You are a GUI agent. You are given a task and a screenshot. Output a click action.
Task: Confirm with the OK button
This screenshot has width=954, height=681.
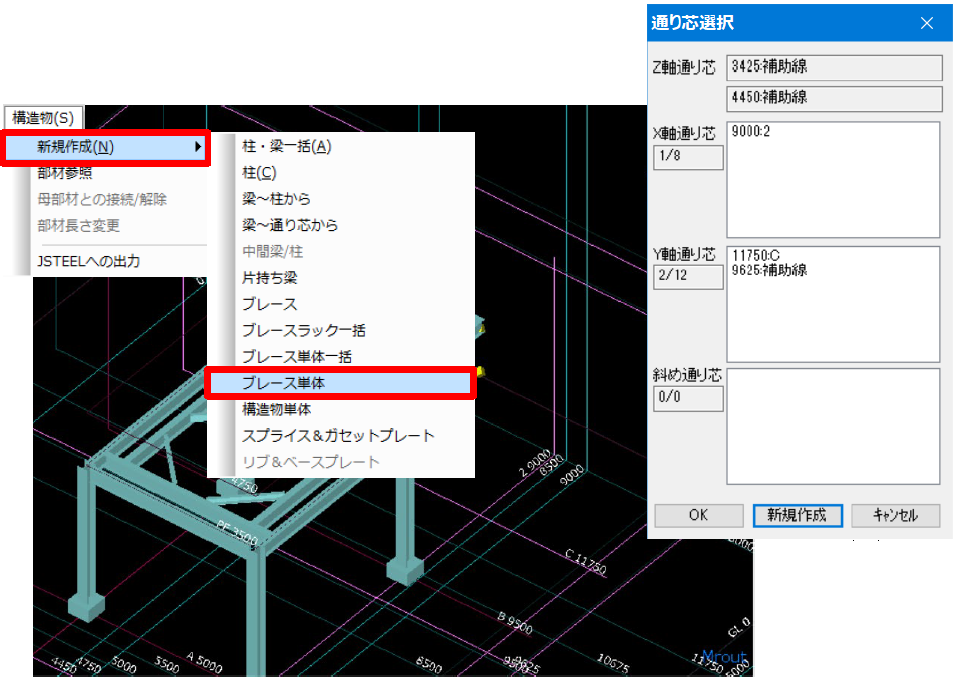698,515
